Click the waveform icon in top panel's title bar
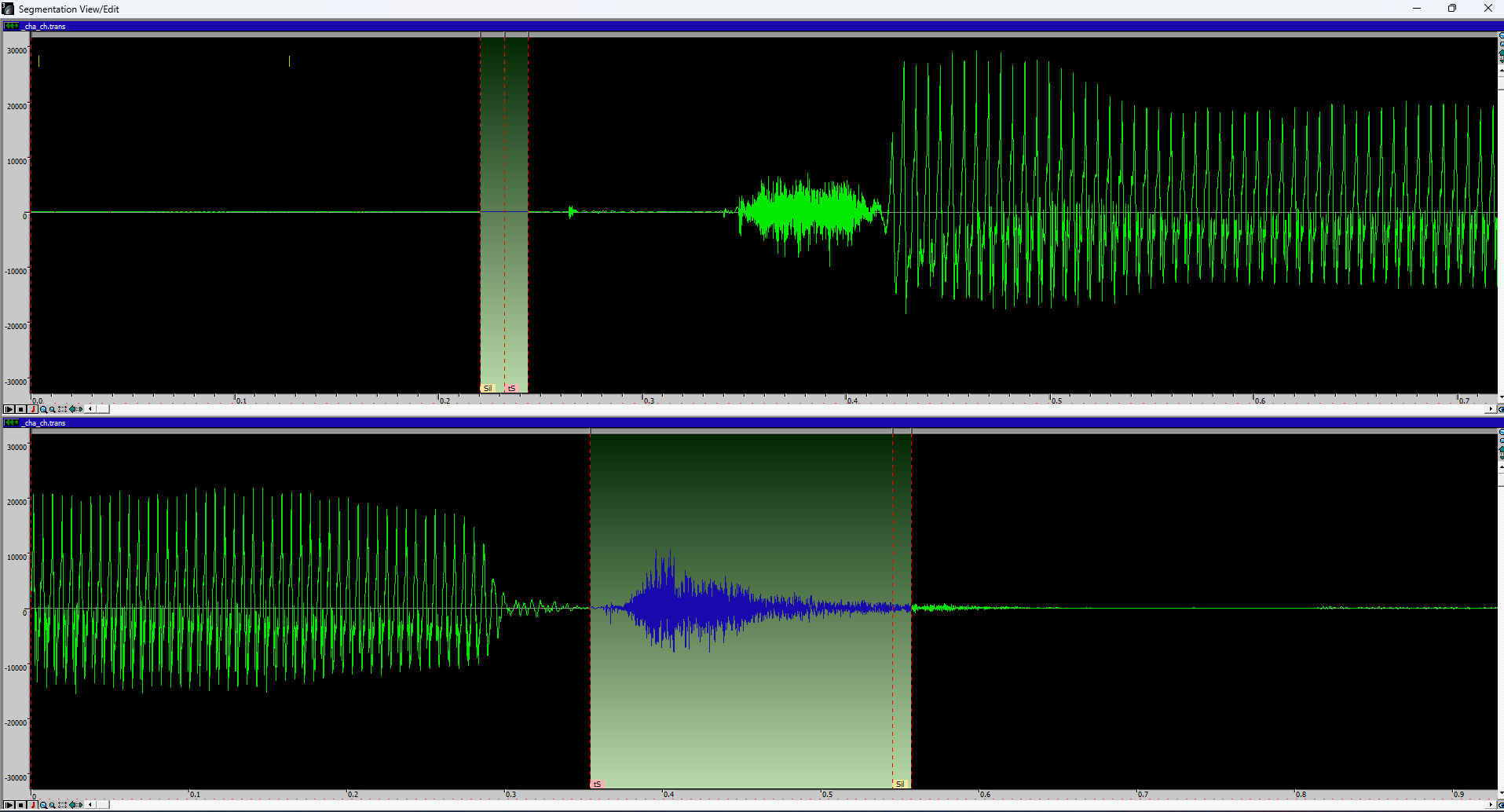Viewport: 1504px width, 812px height. pos(11,27)
